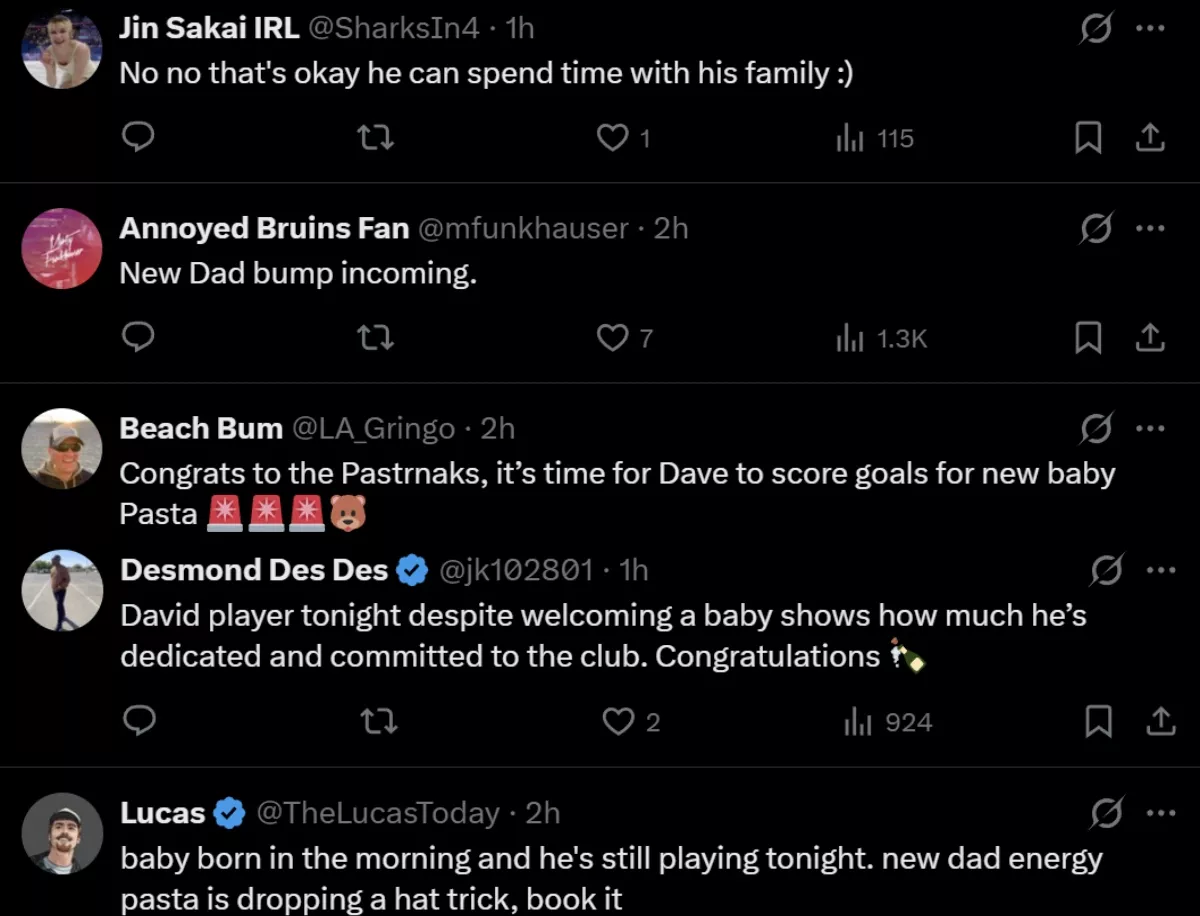Image resolution: width=1200 pixels, height=916 pixels.
Task: Open @mfunkhauser profile handle
Action: 522,228
